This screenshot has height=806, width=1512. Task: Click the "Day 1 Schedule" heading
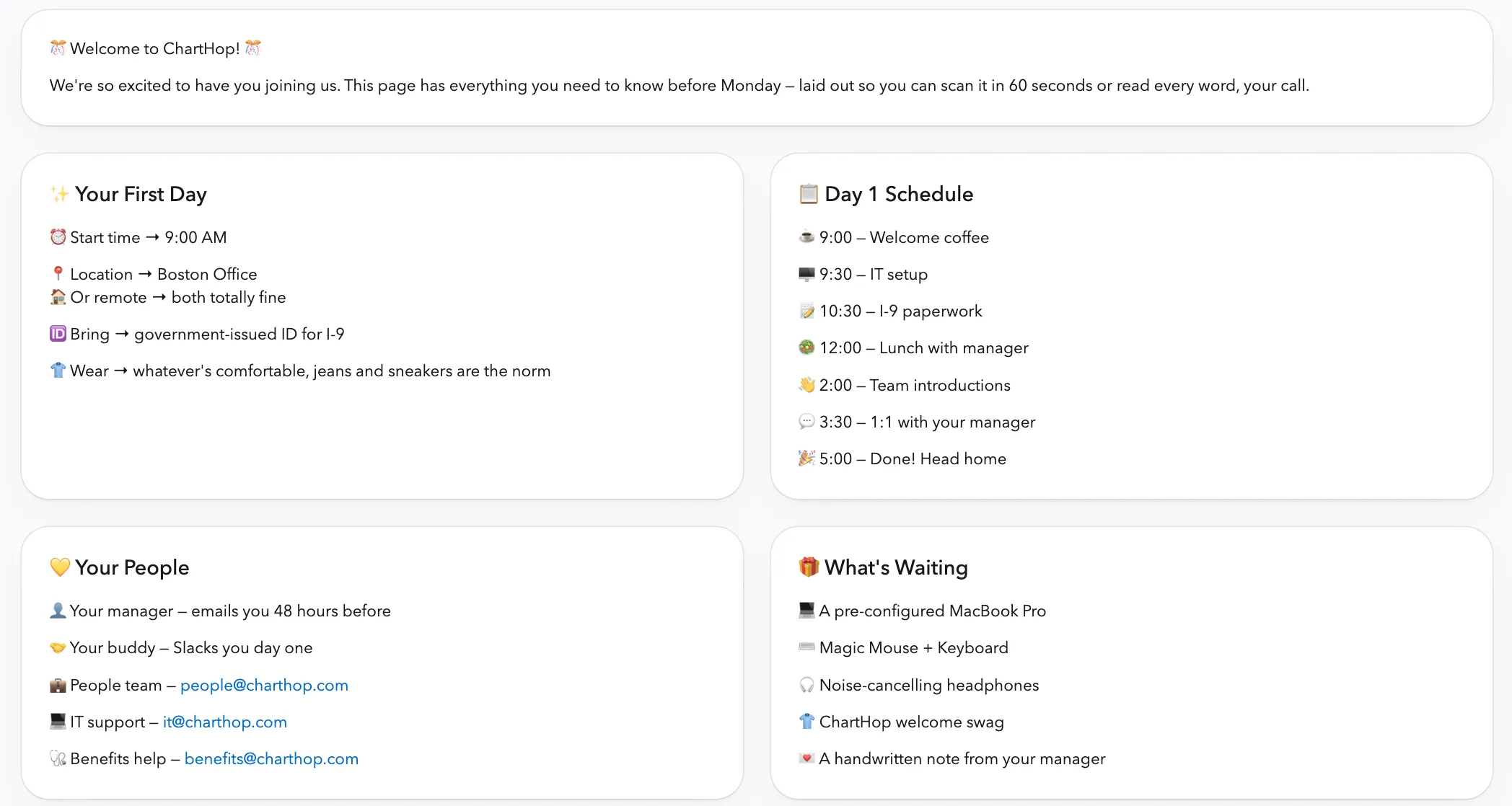[899, 194]
